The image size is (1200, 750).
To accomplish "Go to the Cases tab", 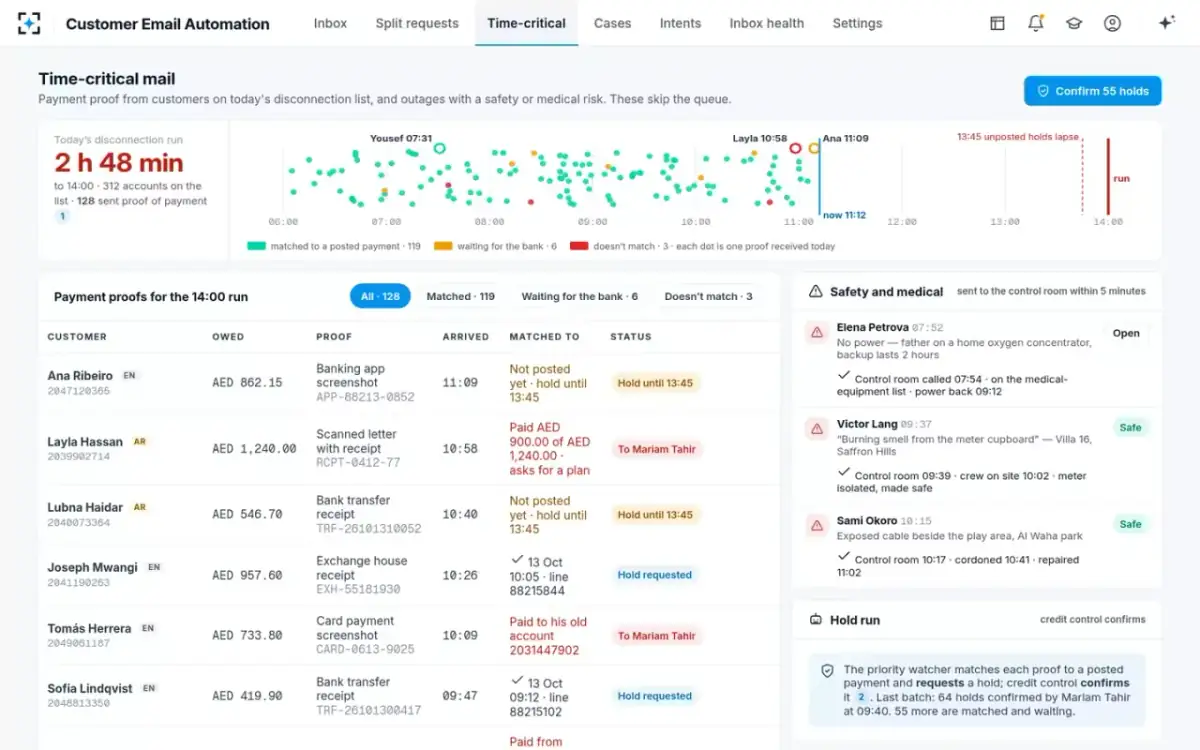I will 612,23.
